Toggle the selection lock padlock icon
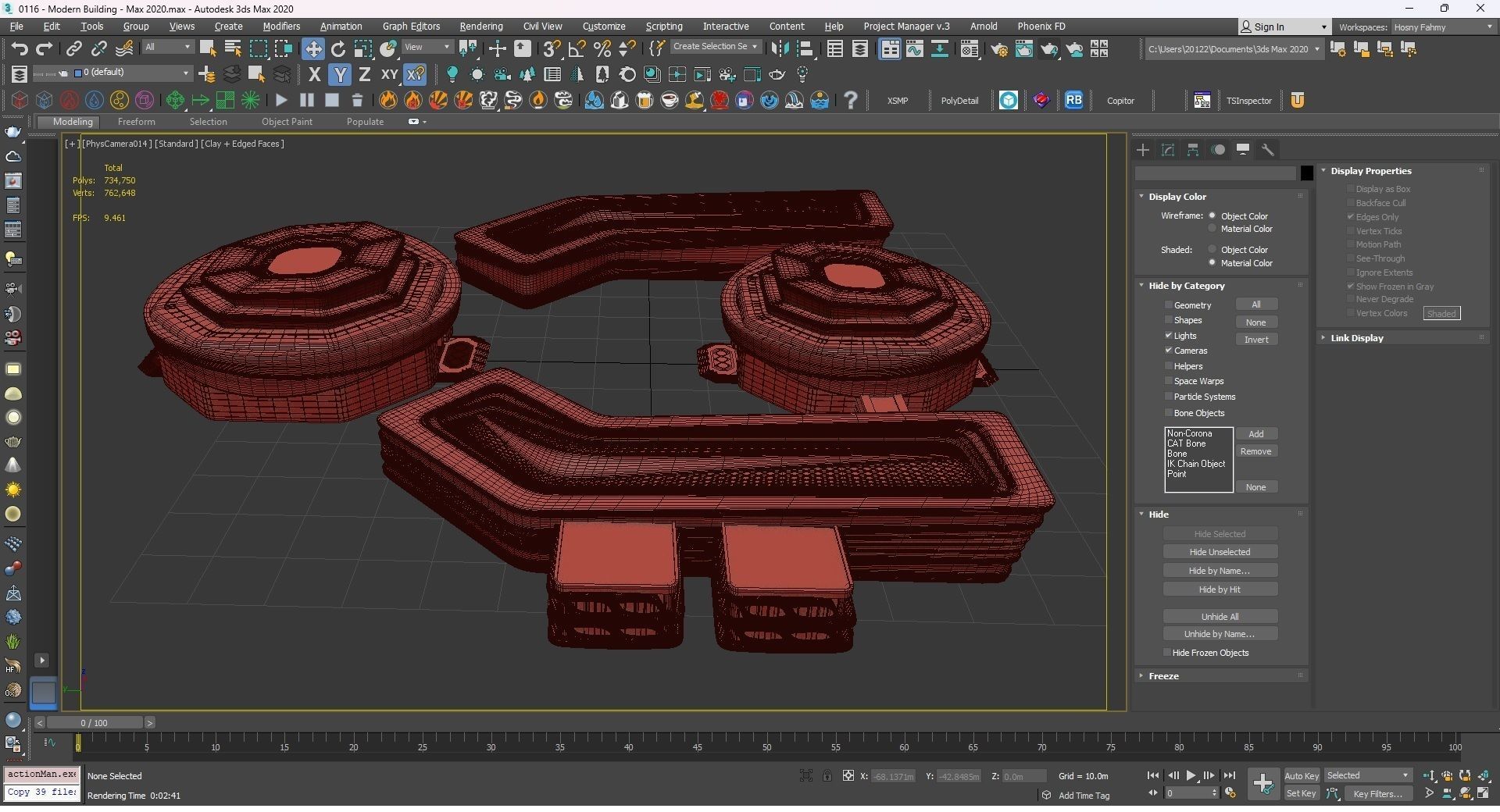This screenshot has height=812, width=1500. (827, 775)
